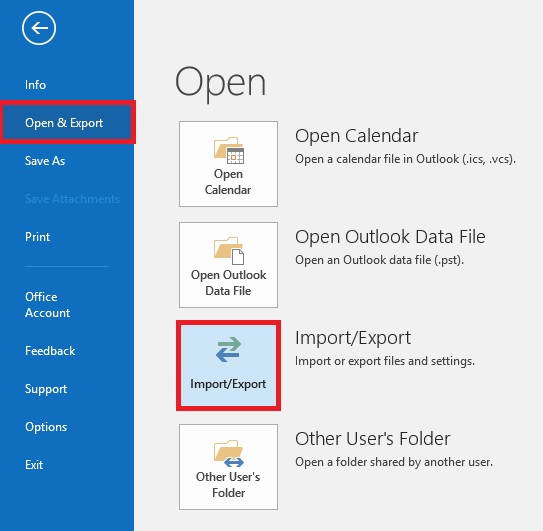This screenshot has height=531, width=543.
Task: Open the Info menu item
Action: (x=35, y=85)
